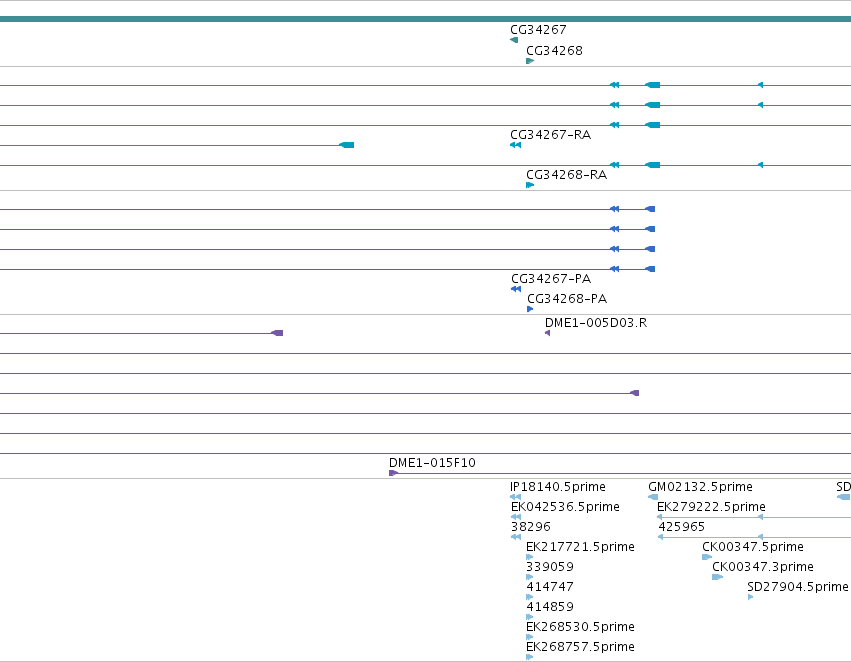
Task: Click the CG34268-PA feature arrow glyph
Action: coord(530,309)
